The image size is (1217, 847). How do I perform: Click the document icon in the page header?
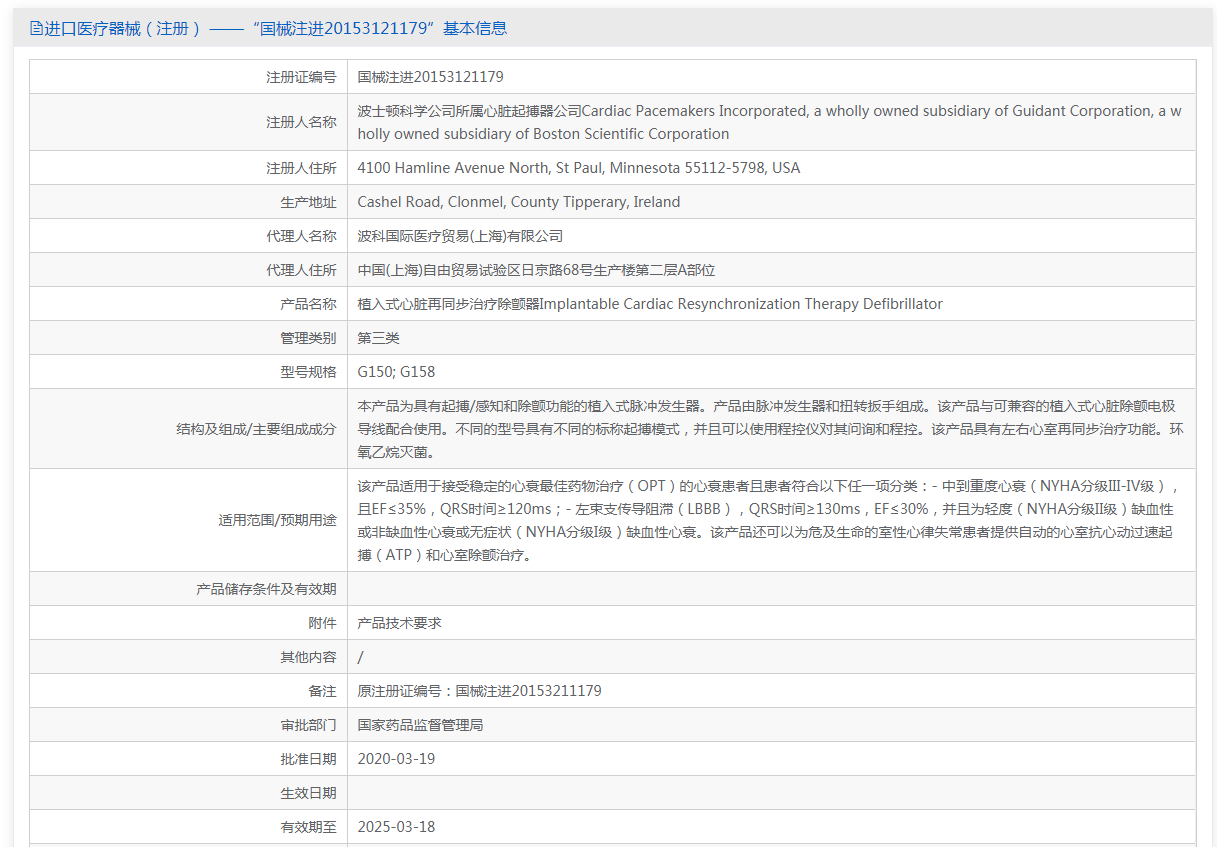[36, 28]
